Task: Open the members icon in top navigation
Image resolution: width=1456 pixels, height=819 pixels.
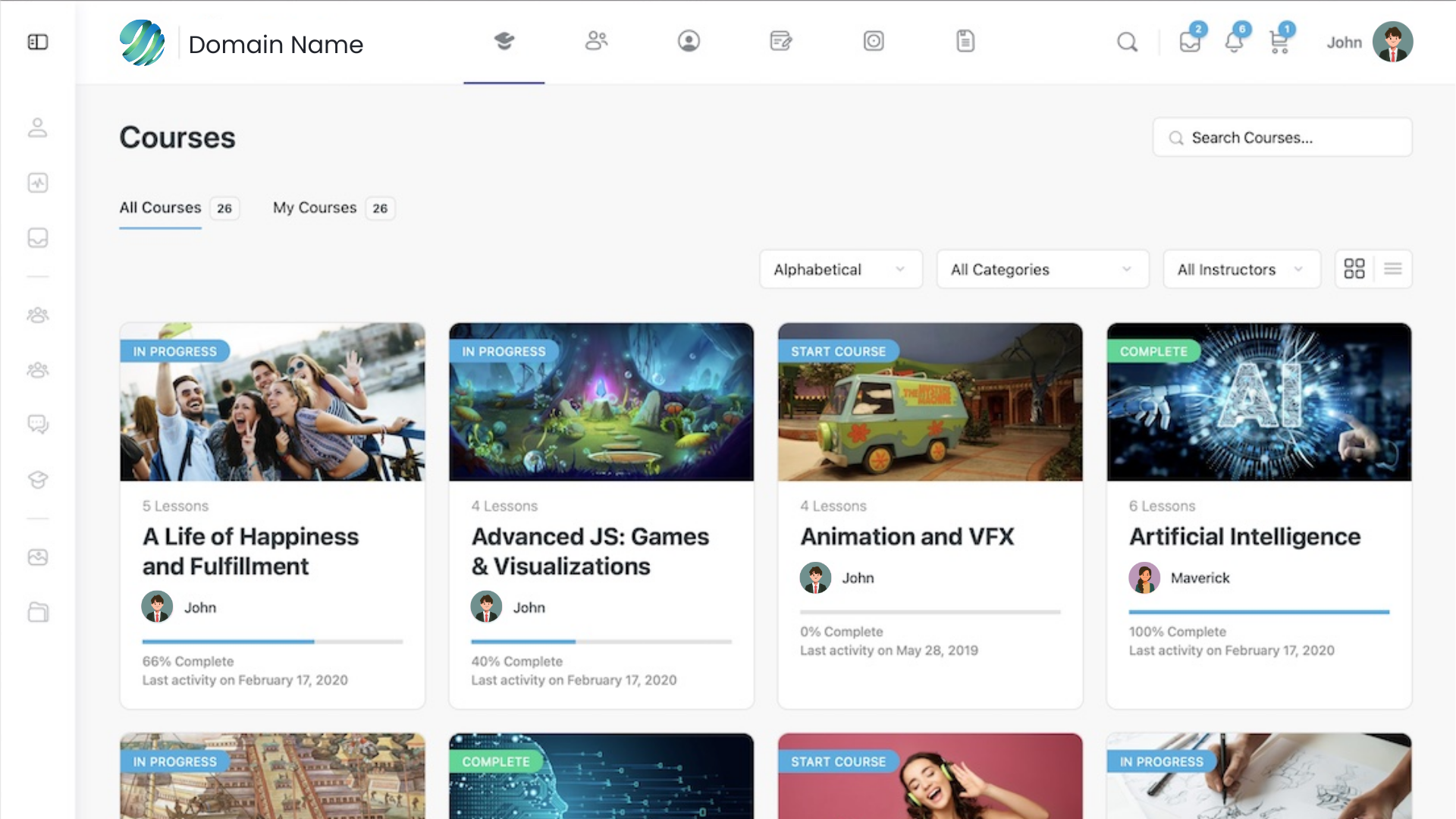Action: pos(597,41)
